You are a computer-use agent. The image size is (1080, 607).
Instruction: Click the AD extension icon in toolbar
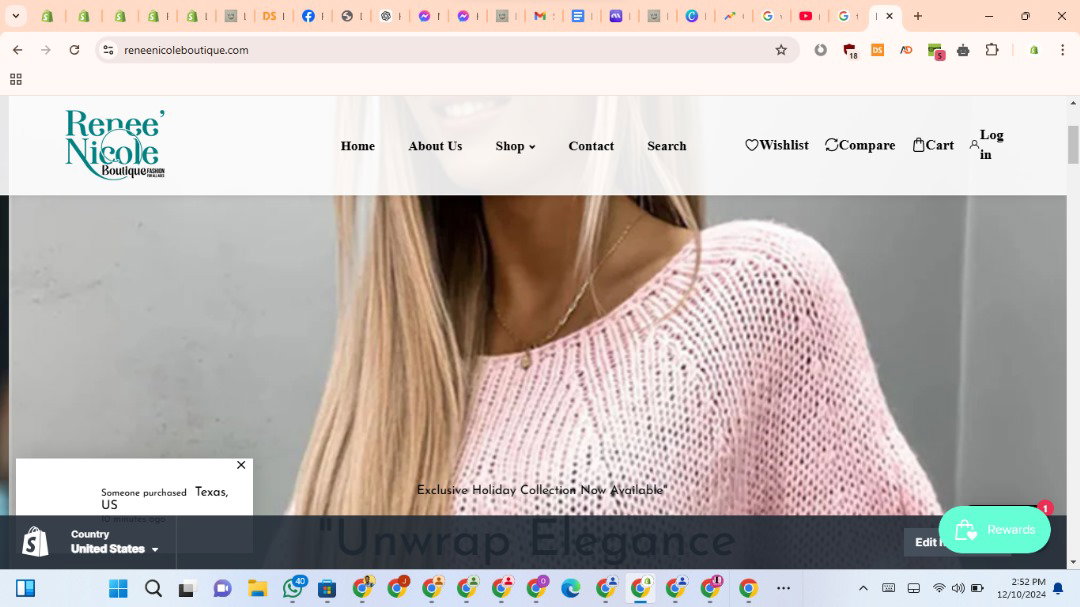point(906,50)
